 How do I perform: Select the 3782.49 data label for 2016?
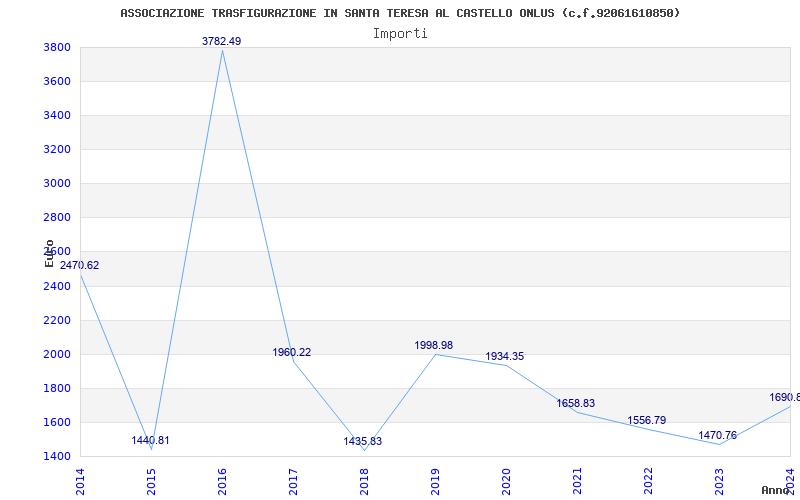[x=221, y=41]
